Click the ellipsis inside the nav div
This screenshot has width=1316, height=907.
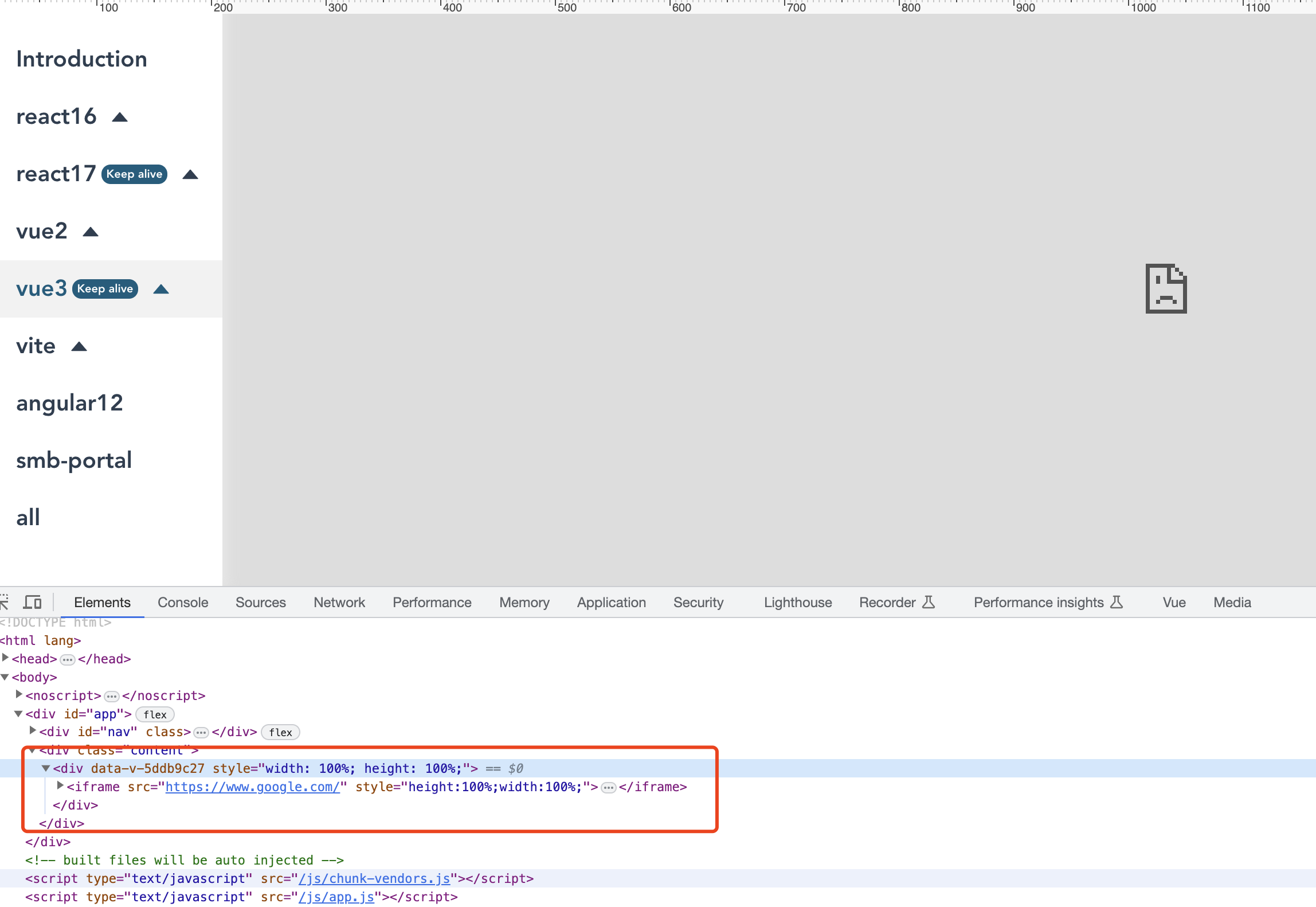coord(201,732)
